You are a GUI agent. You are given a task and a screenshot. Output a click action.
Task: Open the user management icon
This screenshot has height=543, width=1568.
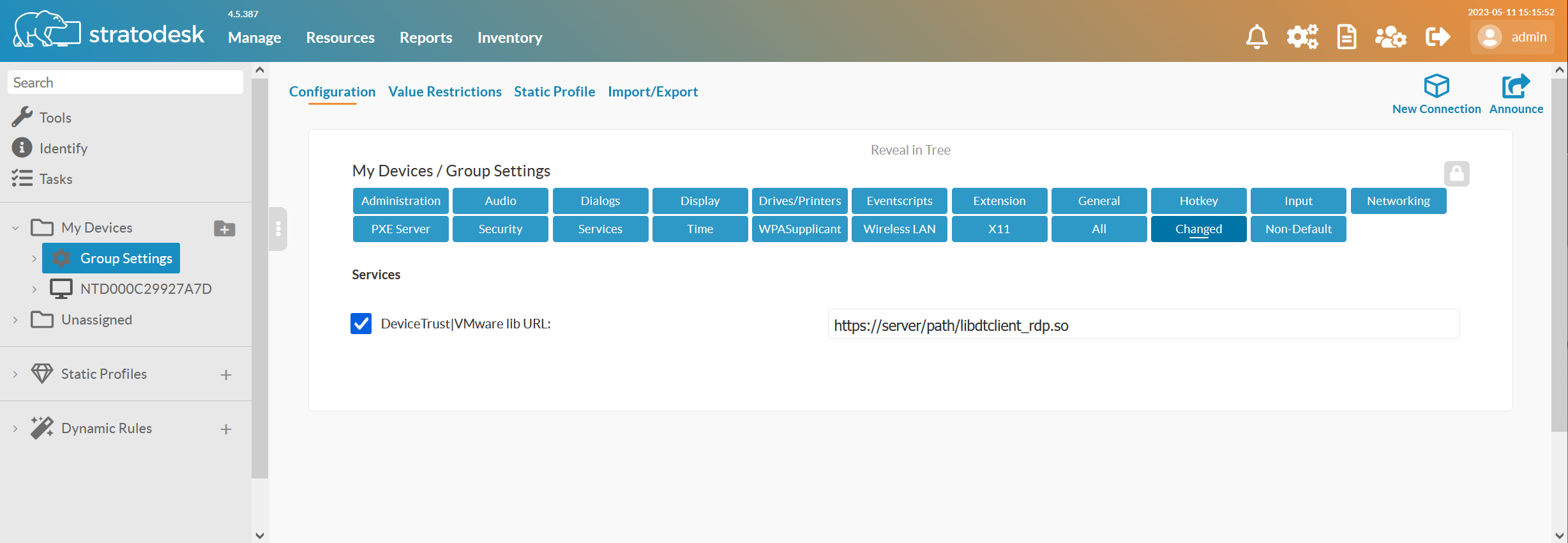(x=1391, y=37)
